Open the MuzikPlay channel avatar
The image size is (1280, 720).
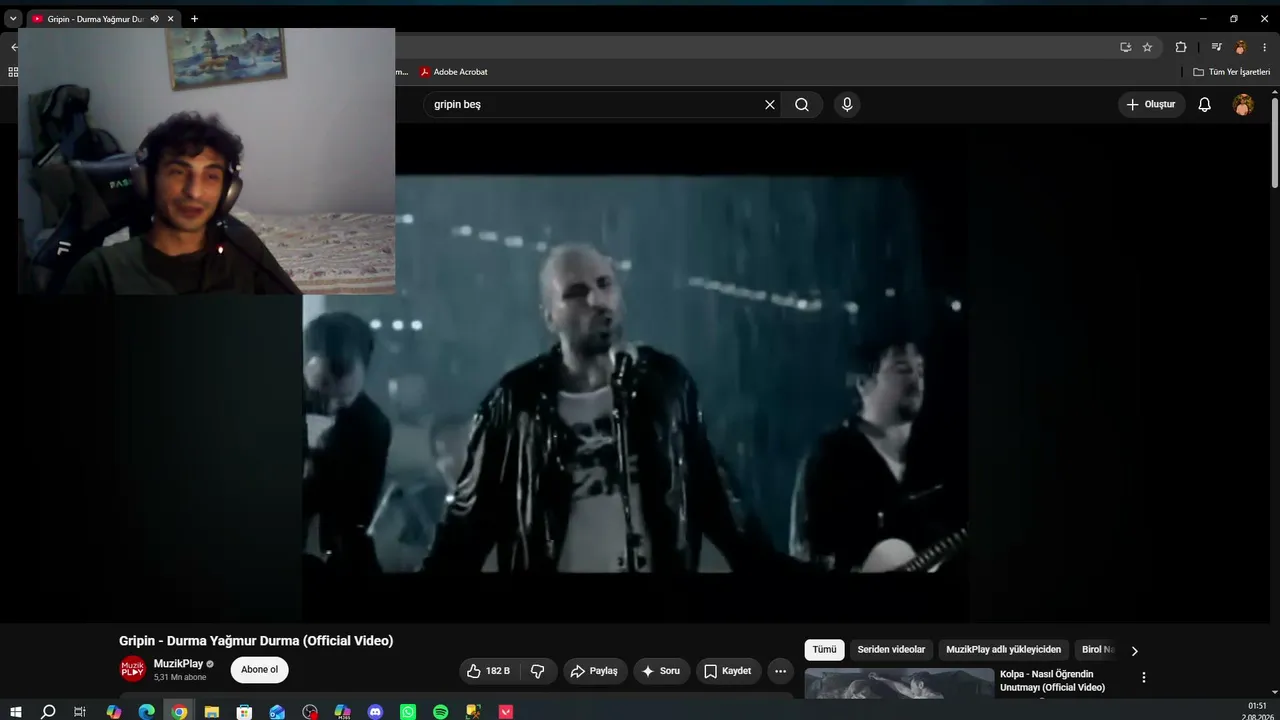point(133,670)
